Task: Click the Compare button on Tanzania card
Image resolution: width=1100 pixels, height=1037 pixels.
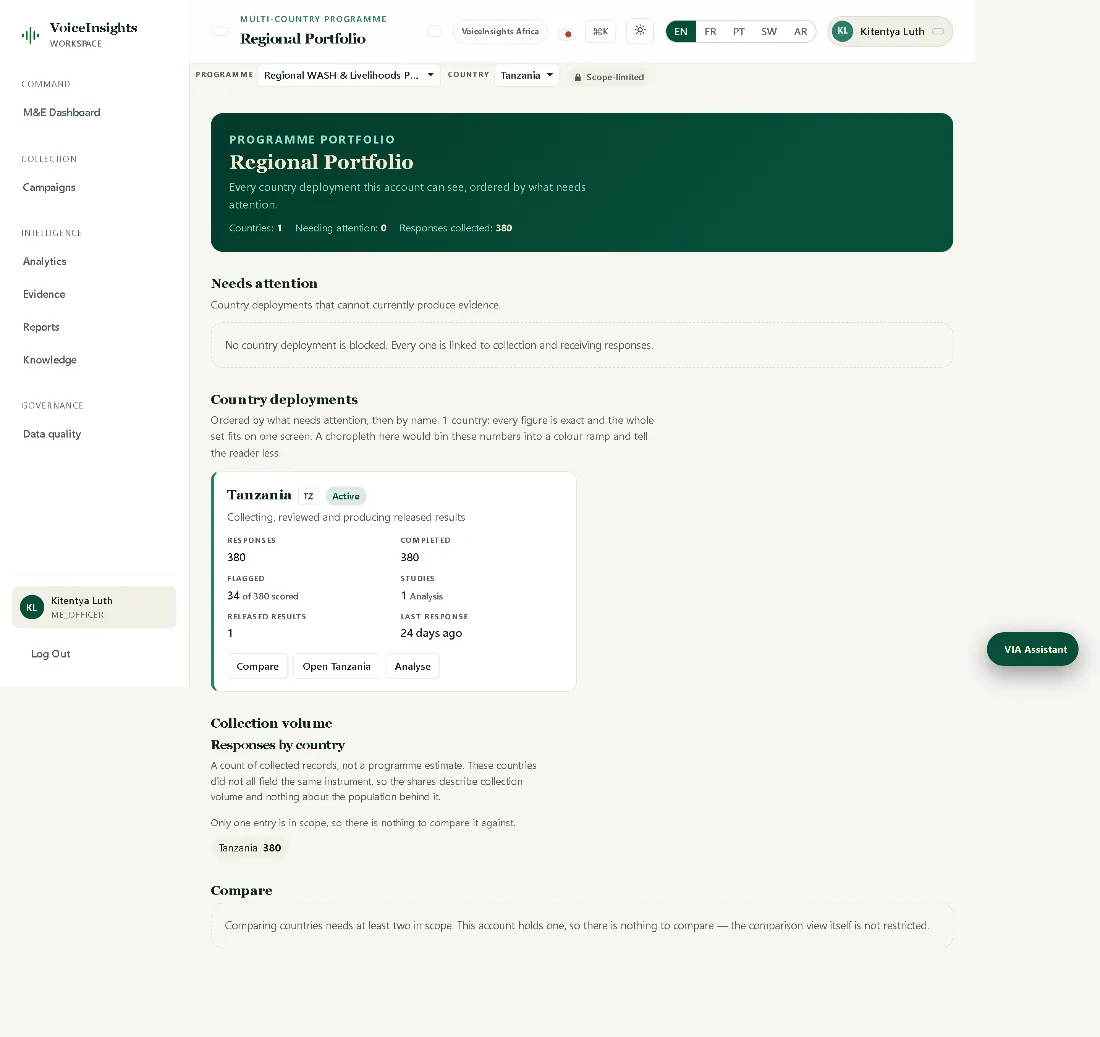Action: [x=257, y=667]
